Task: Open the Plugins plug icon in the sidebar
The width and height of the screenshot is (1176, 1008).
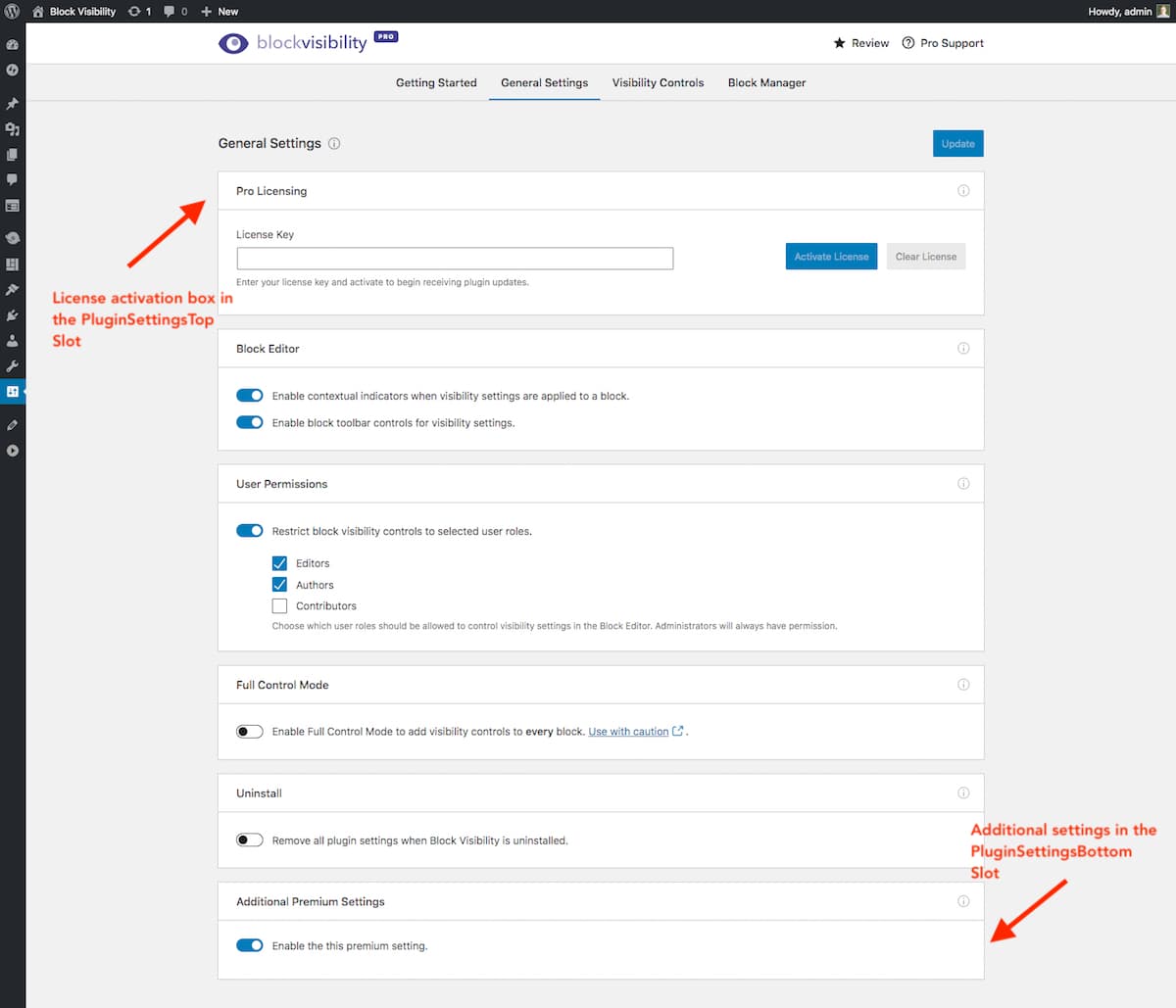Action: point(12,315)
